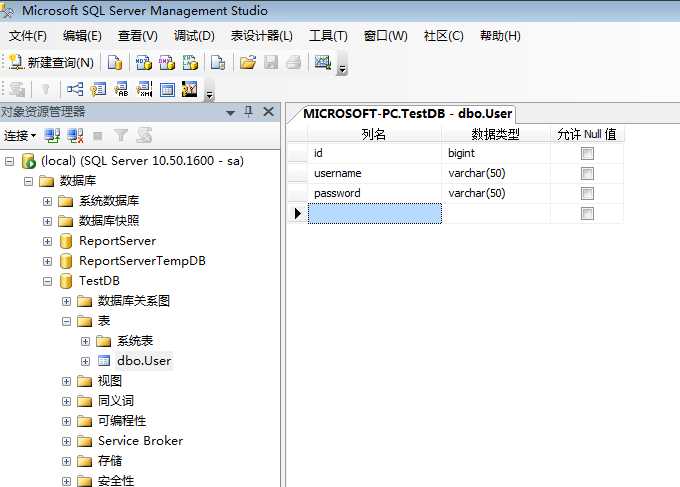Screen dimensions: 680x487
Task: Toggle Allow Null checkbox for password column
Action: [x=587, y=193]
